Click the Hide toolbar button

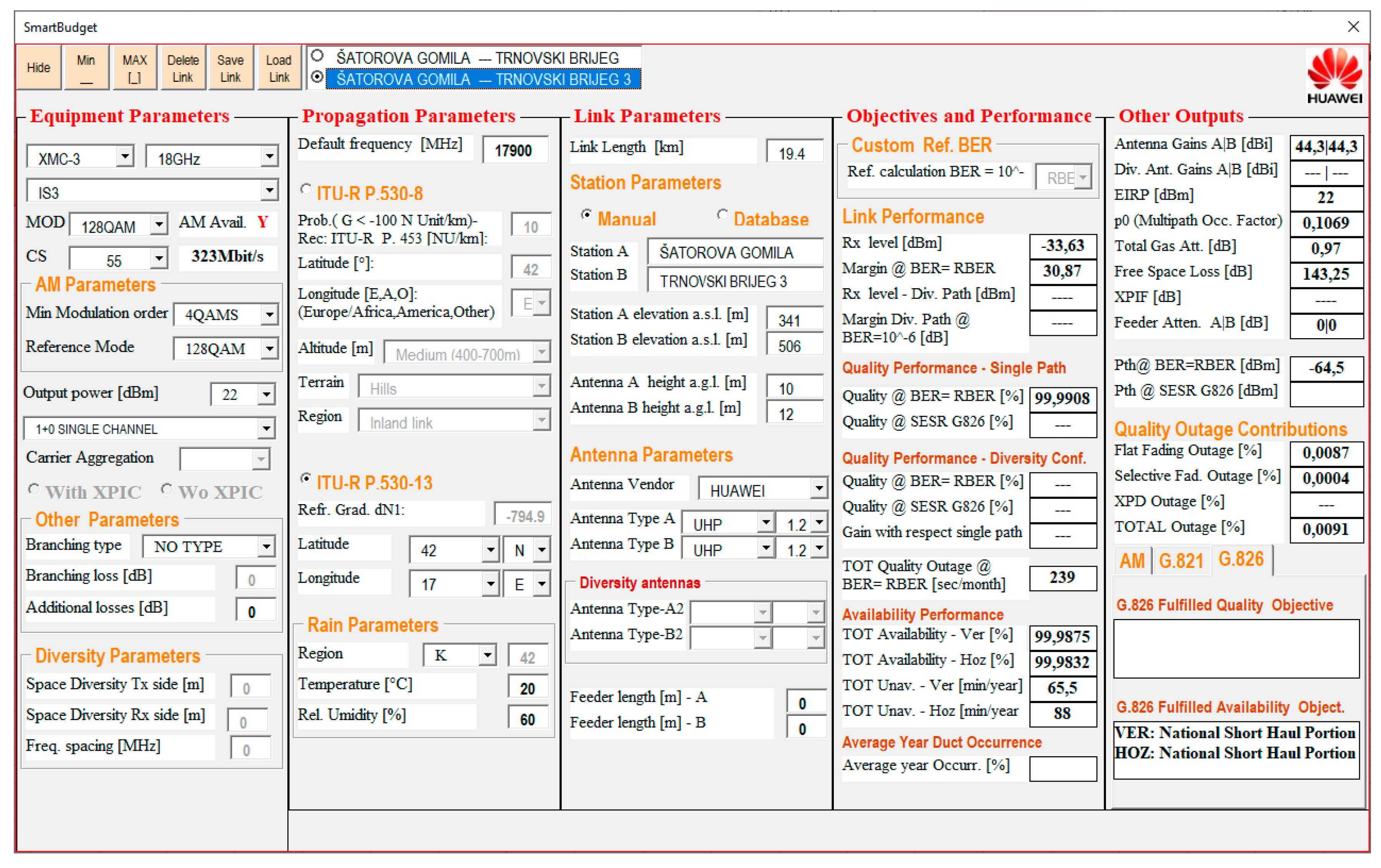38,68
